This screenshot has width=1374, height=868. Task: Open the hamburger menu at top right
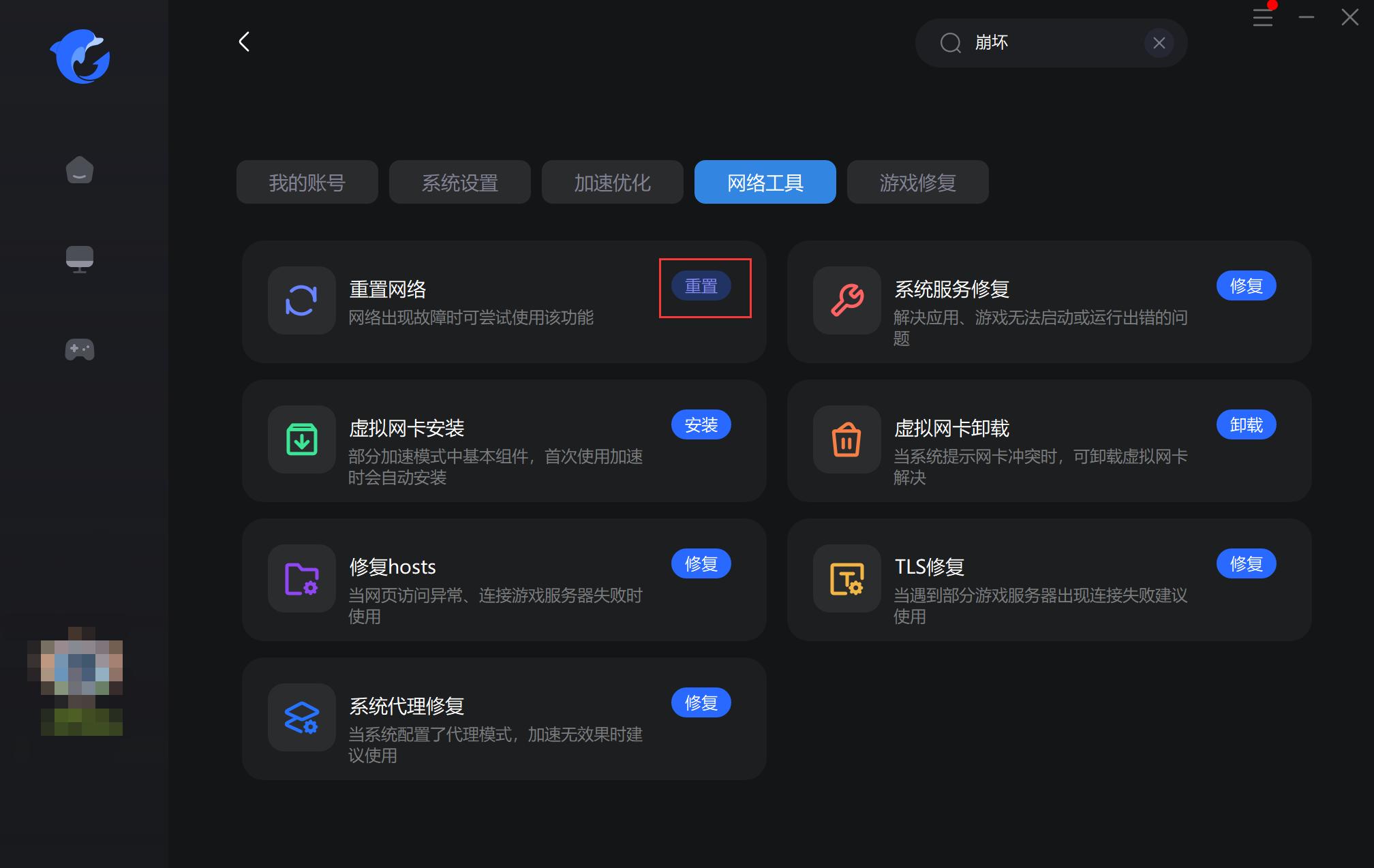(x=1262, y=18)
